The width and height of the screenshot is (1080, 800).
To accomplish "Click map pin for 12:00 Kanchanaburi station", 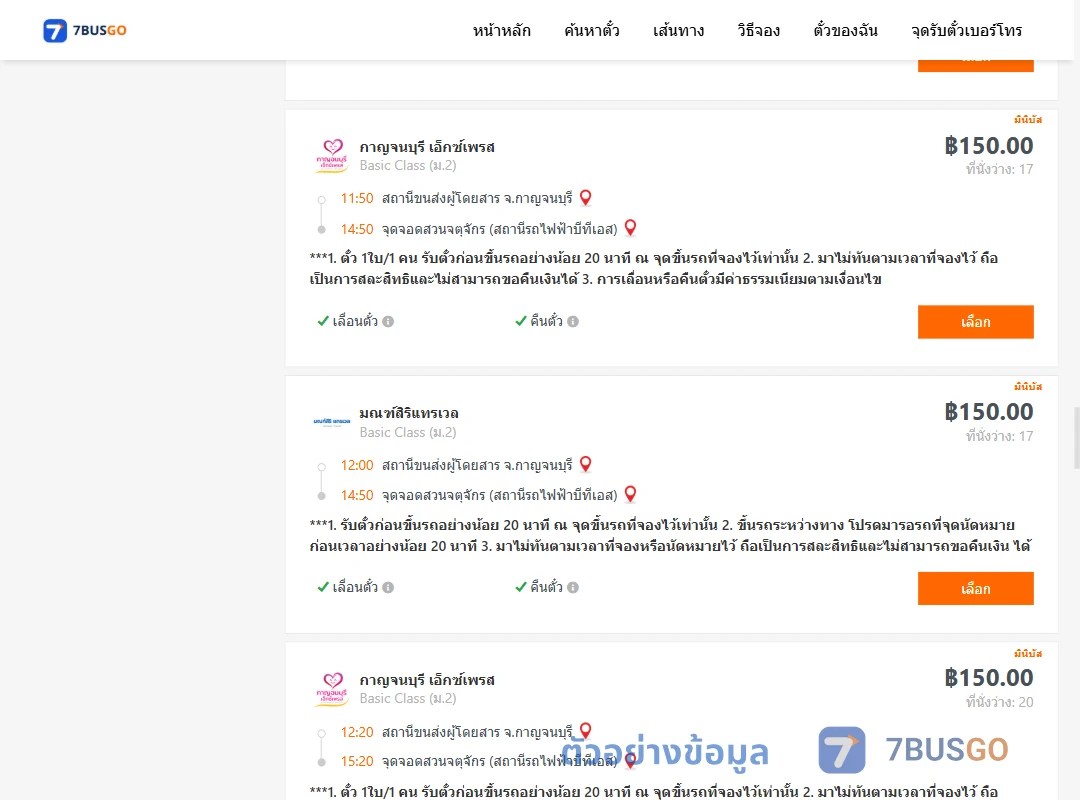I will (x=585, y=464).
